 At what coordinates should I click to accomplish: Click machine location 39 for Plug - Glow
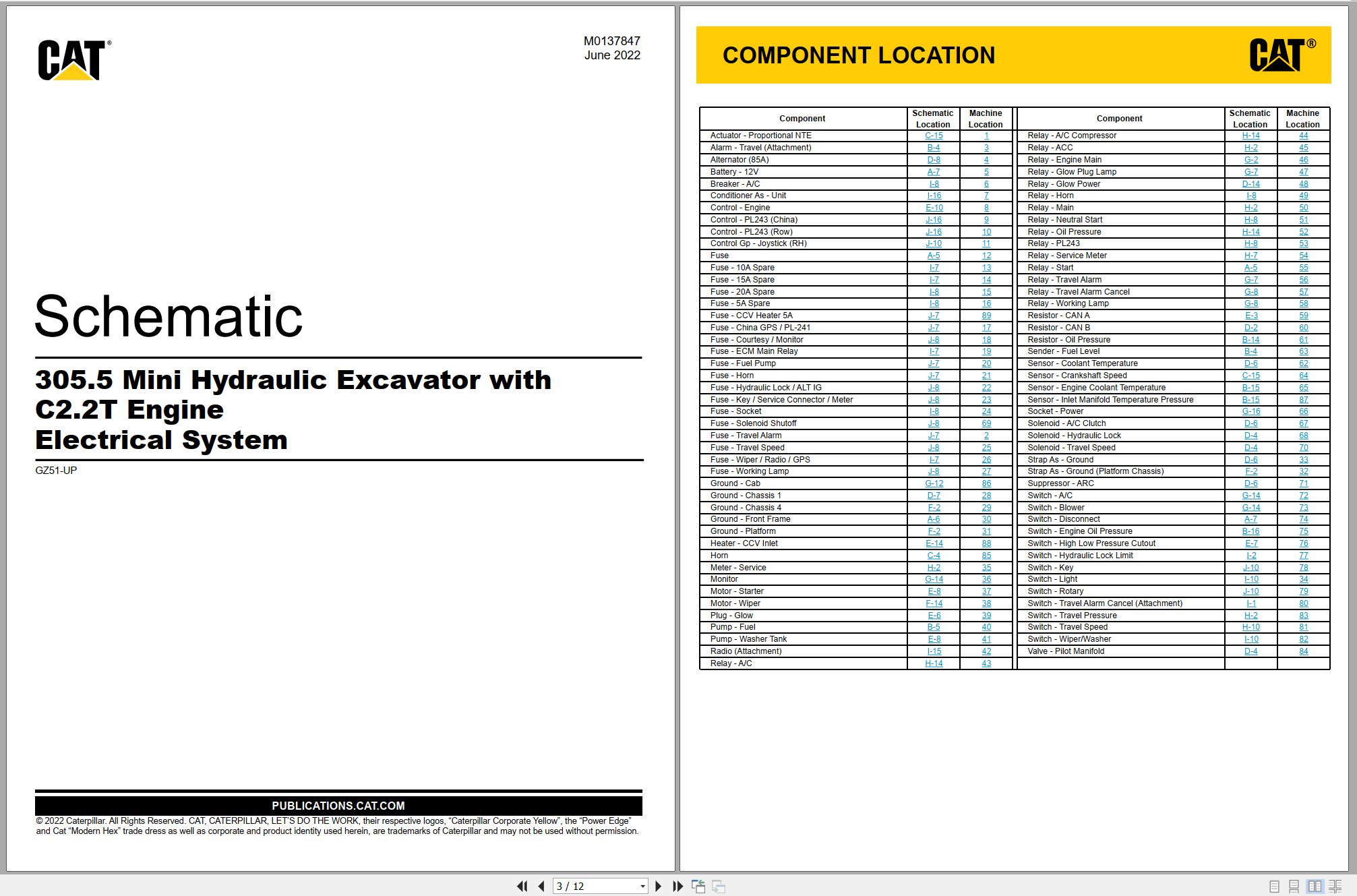pyautogui.click(x=986, y=616)
